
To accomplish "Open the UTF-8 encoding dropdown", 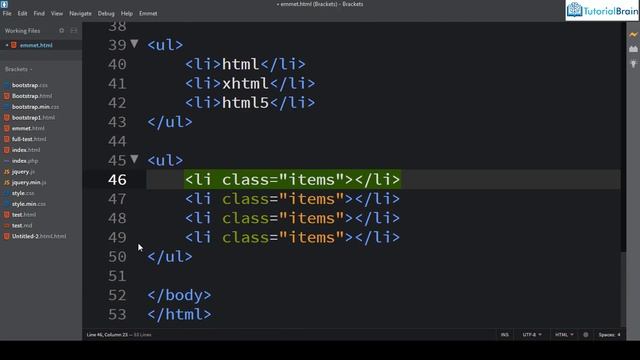I will tap(532, 335).
